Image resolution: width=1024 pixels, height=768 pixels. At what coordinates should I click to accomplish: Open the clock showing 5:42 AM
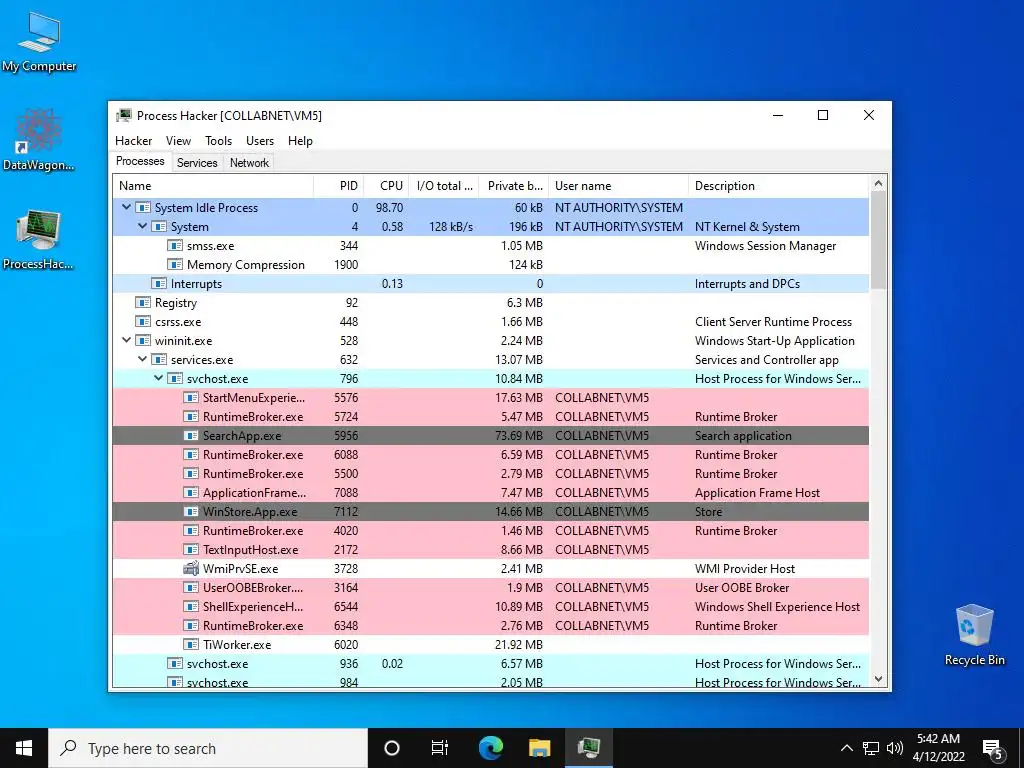tap(938, 748)
